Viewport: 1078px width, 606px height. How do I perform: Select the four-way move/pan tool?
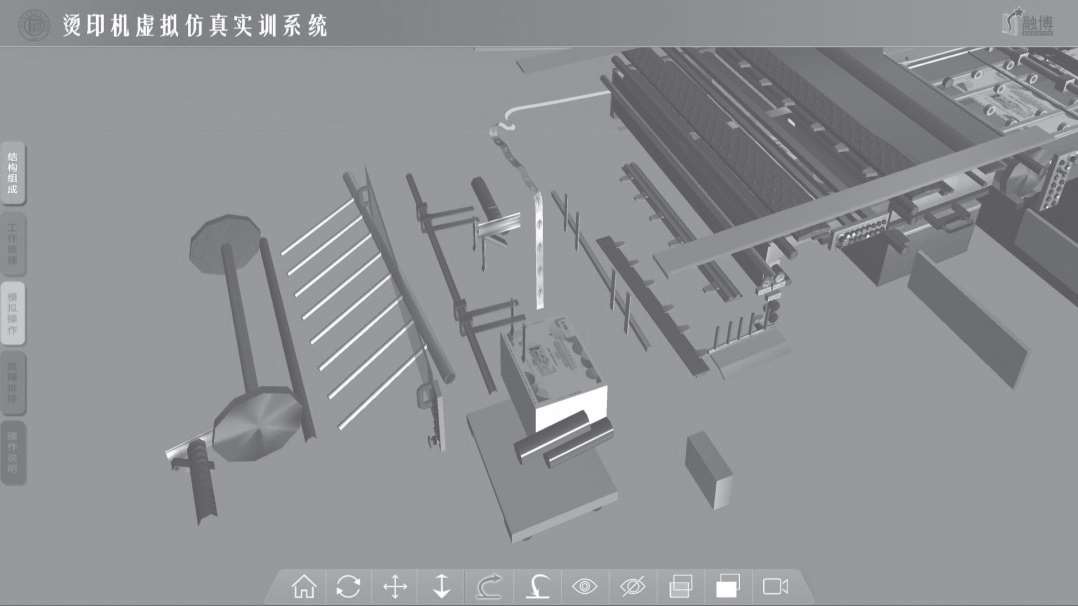[395, 586]
